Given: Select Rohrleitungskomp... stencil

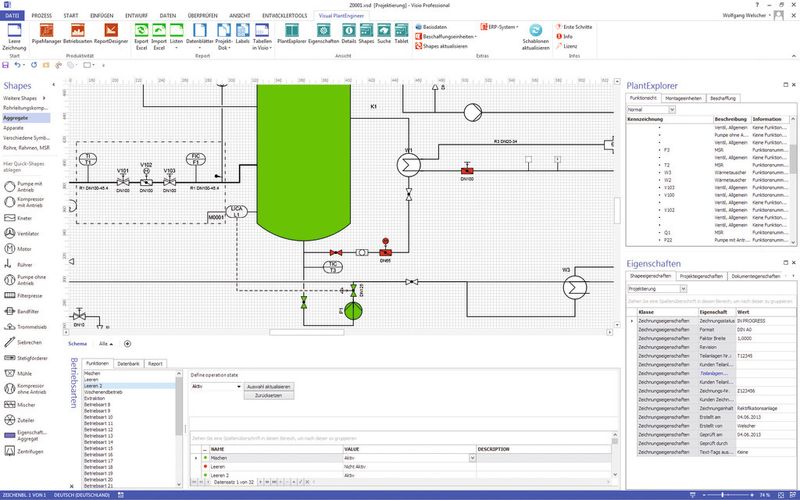Looking at the screenshot, I should point(26,108).
